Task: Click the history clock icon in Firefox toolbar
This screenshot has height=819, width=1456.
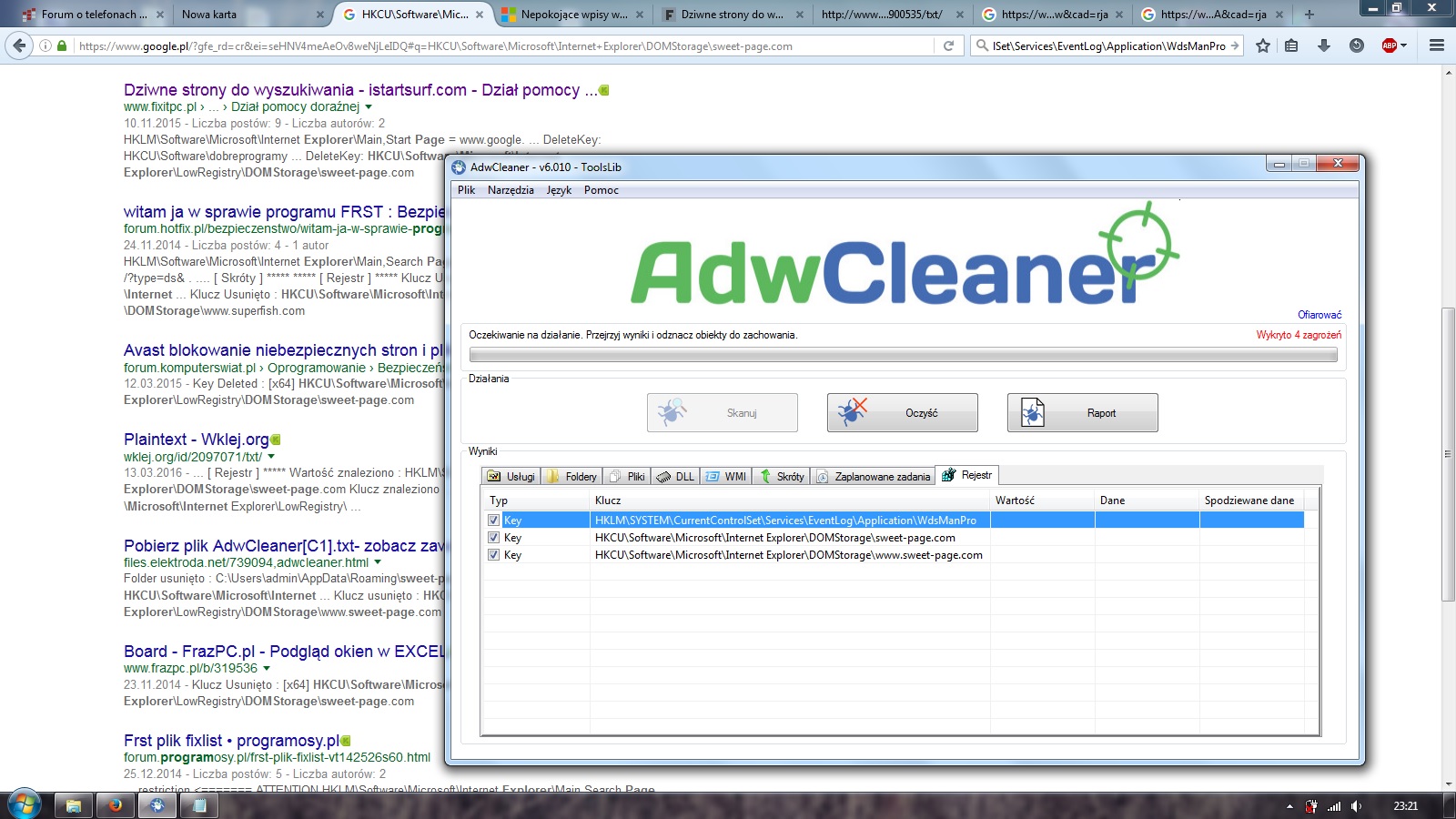Action: pos(1357,45)
